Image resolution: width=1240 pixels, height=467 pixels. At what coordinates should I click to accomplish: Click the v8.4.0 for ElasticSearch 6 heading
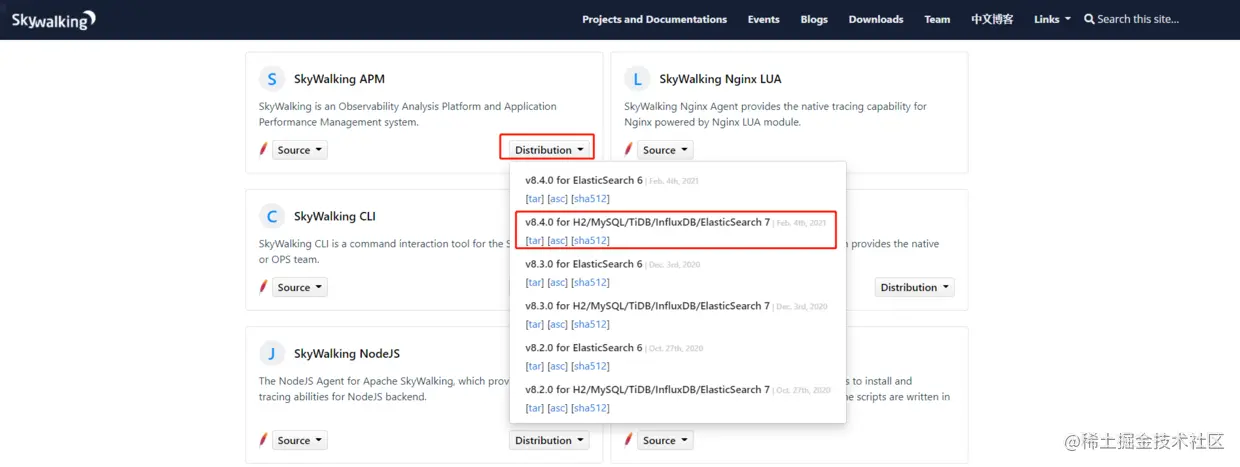pos(584,180)
